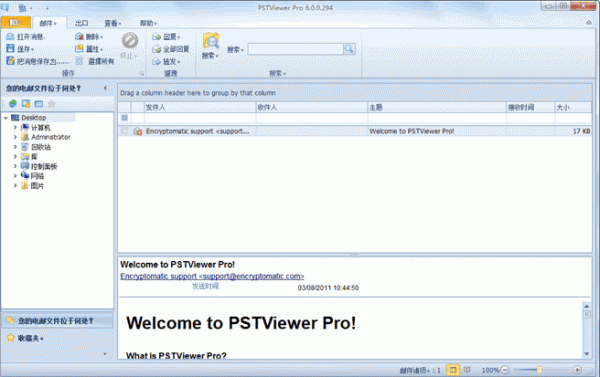This screenshot has width=600, height=377.
Task: Click the 打开消息 open message icon
Action: coord(10,36)
